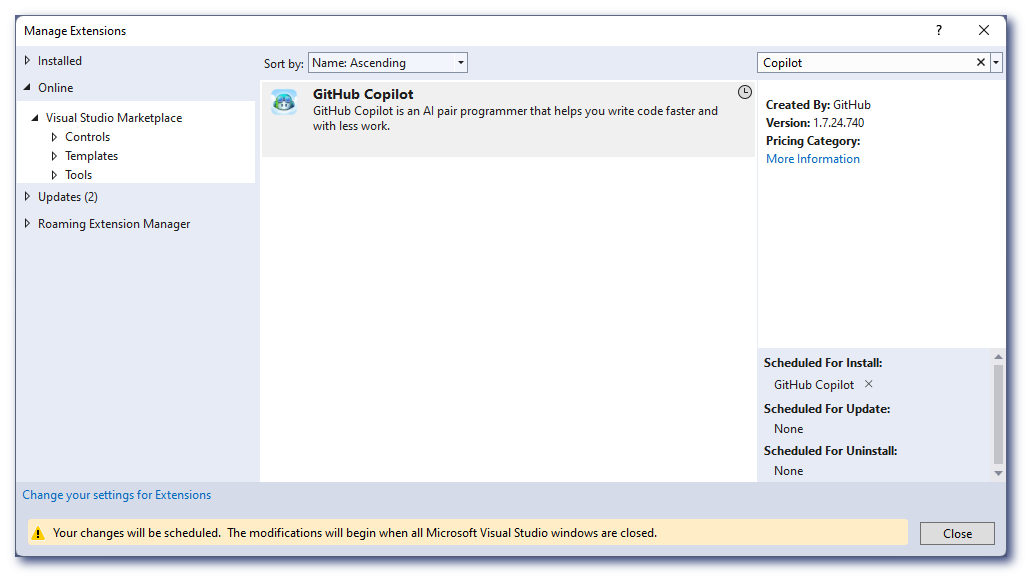1032x582 pixels.
Task: Collapse the Online category arrow
Action: click(27, 88)
